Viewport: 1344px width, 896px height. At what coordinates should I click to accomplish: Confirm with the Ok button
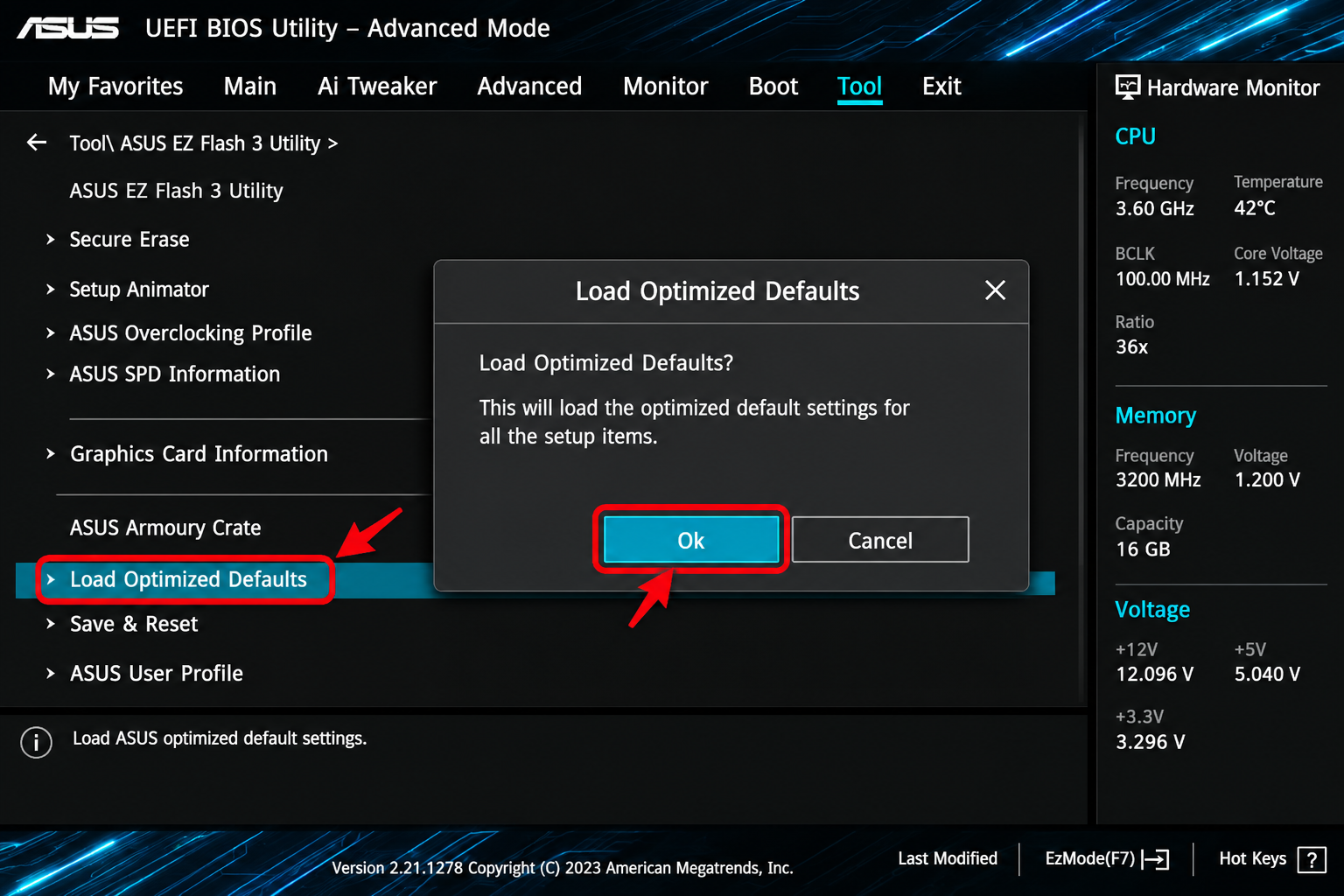click(691, 540)
